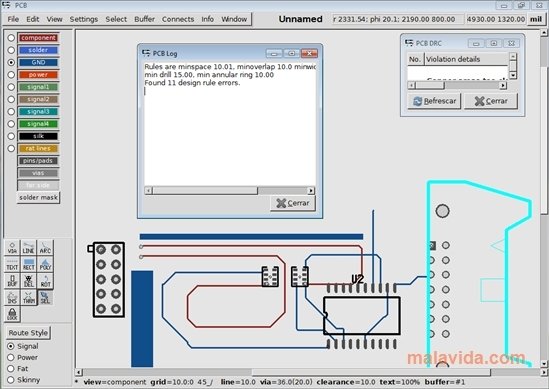Screen dimensions: 549x389
Task: Open the View menu
Action: click(x=55, y=19)
